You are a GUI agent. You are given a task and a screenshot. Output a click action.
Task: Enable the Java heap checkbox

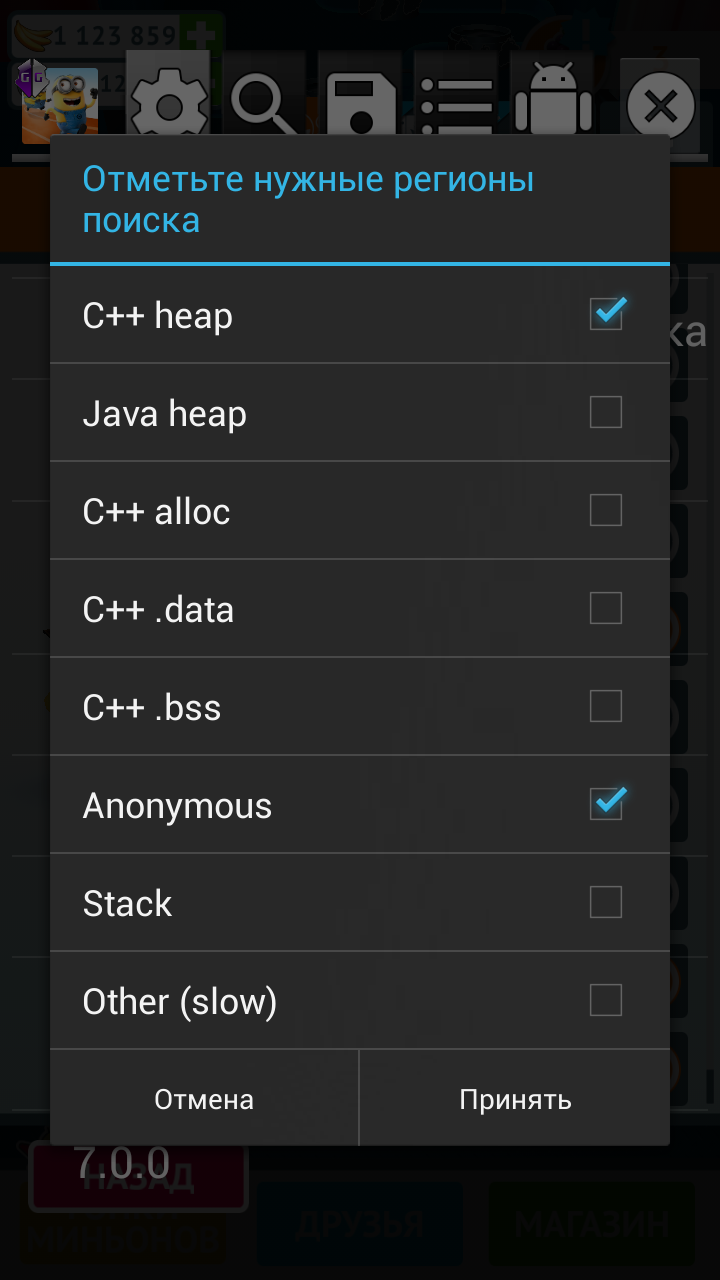(606, 412)
